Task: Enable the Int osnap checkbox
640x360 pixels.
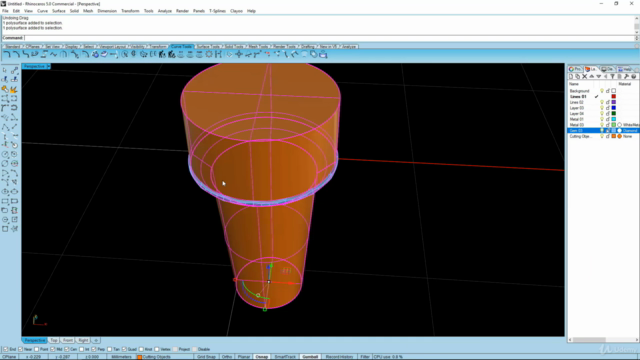Action: click(x=82, y=349)
